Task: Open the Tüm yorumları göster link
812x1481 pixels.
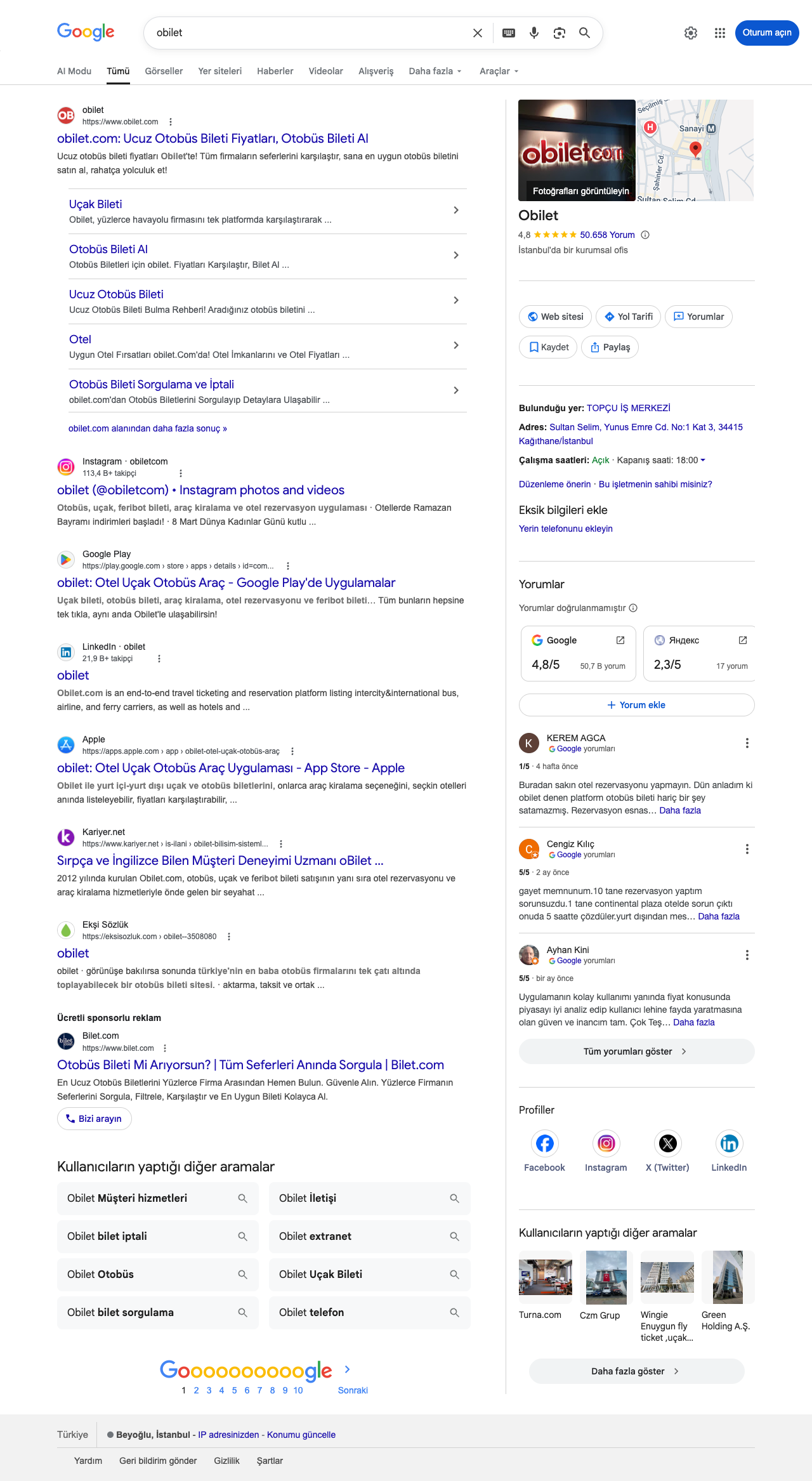Action: (636, 1051)
